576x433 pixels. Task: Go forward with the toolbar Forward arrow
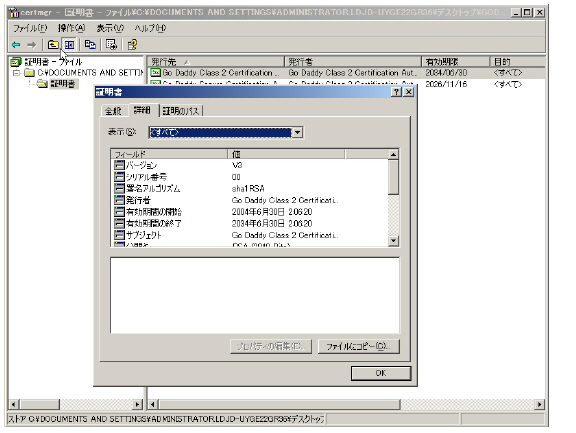point(32,45)
